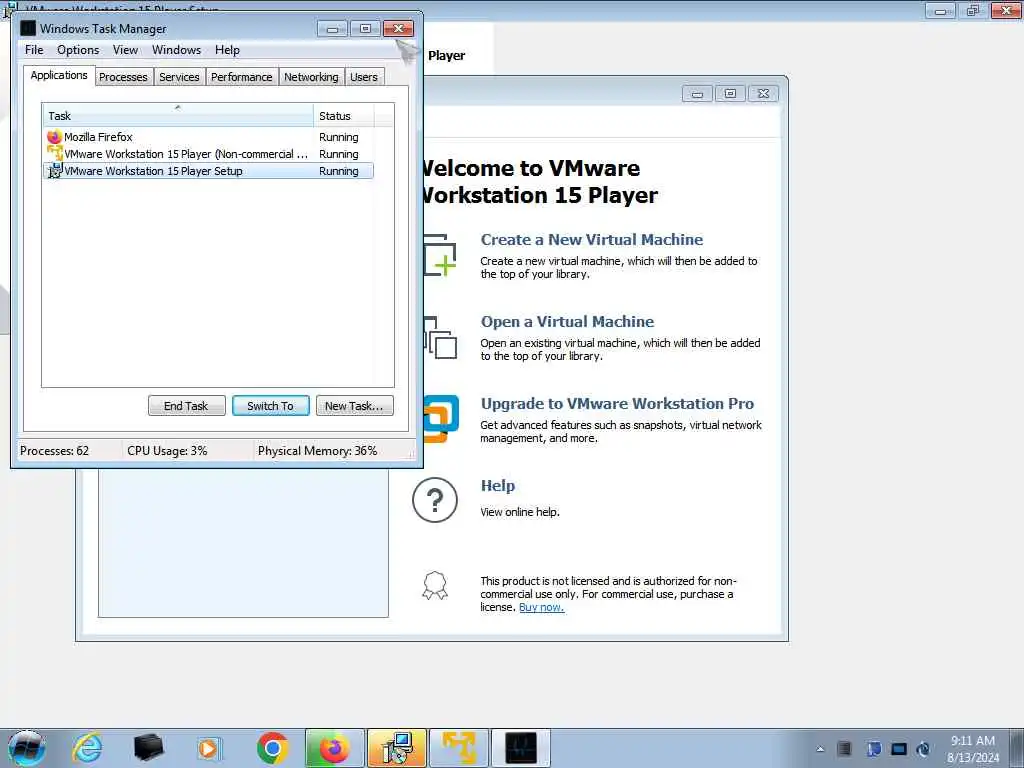This screenshot has width=1024, height=768.
Task: Open the Create a New Virtual Machine icon
Action: [440, 255]
